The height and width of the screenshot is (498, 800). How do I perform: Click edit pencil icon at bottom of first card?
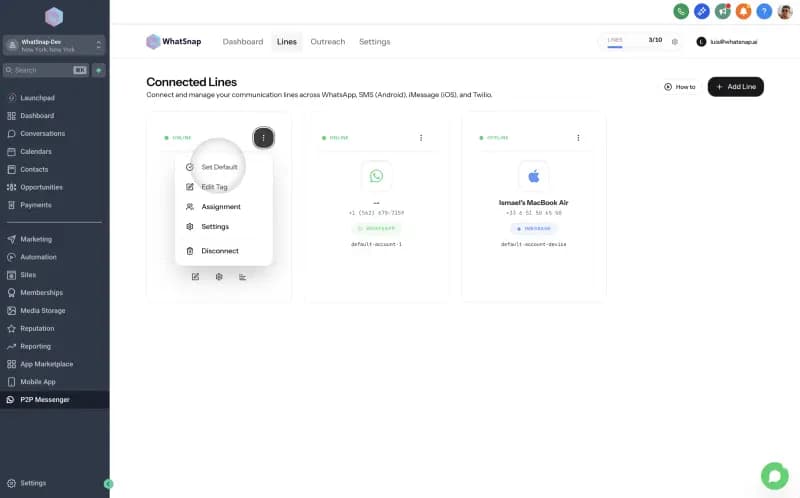(195, 277)
